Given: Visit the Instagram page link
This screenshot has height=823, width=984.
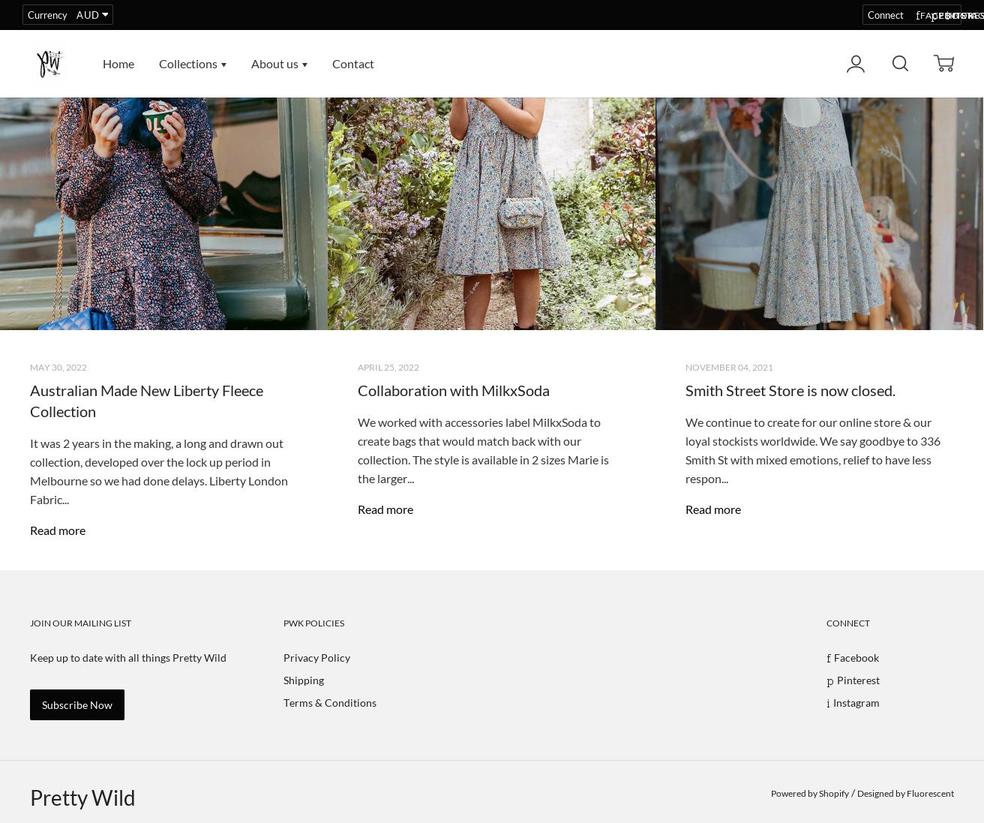Looking at the screenshot, I should click(x=853, y=703).
